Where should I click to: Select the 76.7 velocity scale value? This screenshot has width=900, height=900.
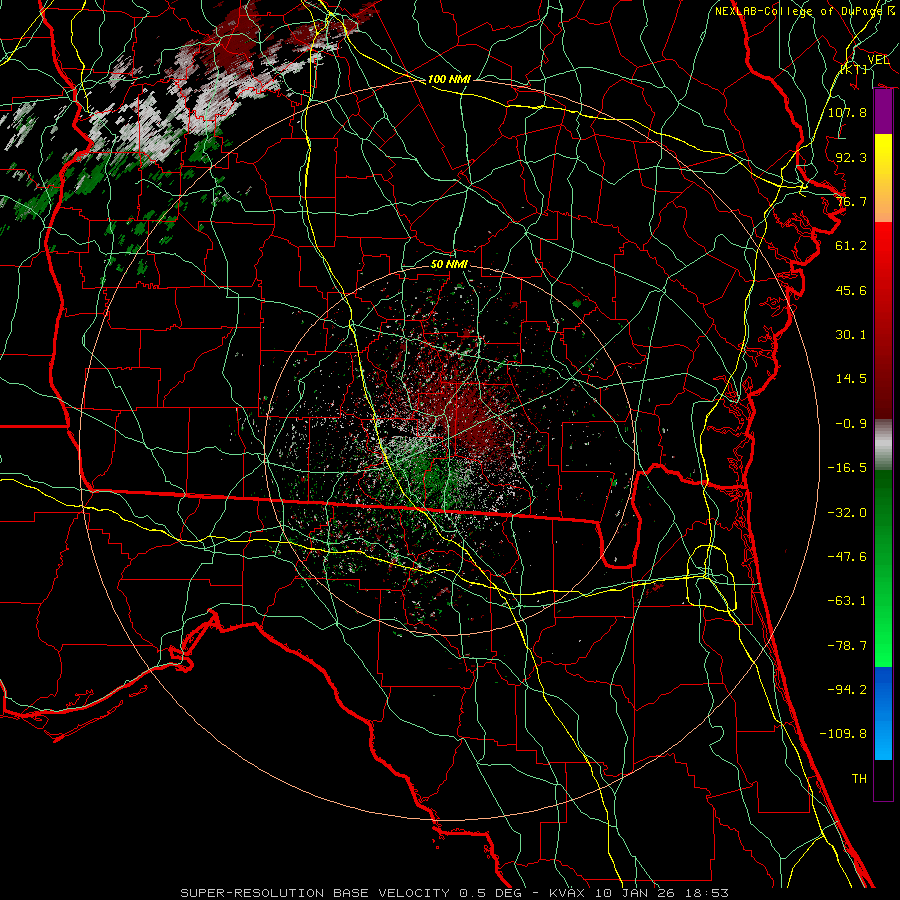(851, 201)
